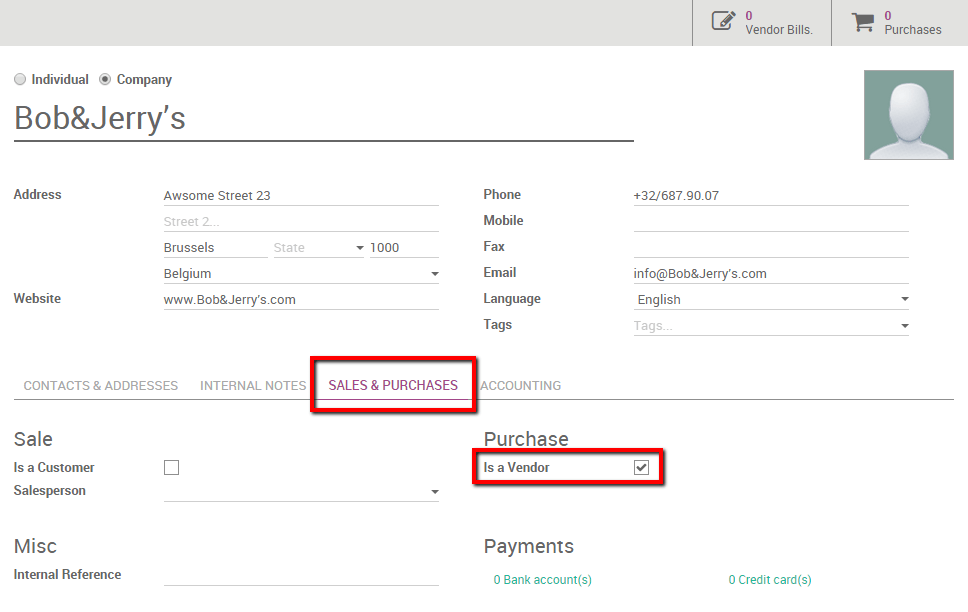The height and width of the screenshot is (612, 968).
Task: Enable the Is a Customer checkbox
Action: pyautogui.click(x=171, y=466)
